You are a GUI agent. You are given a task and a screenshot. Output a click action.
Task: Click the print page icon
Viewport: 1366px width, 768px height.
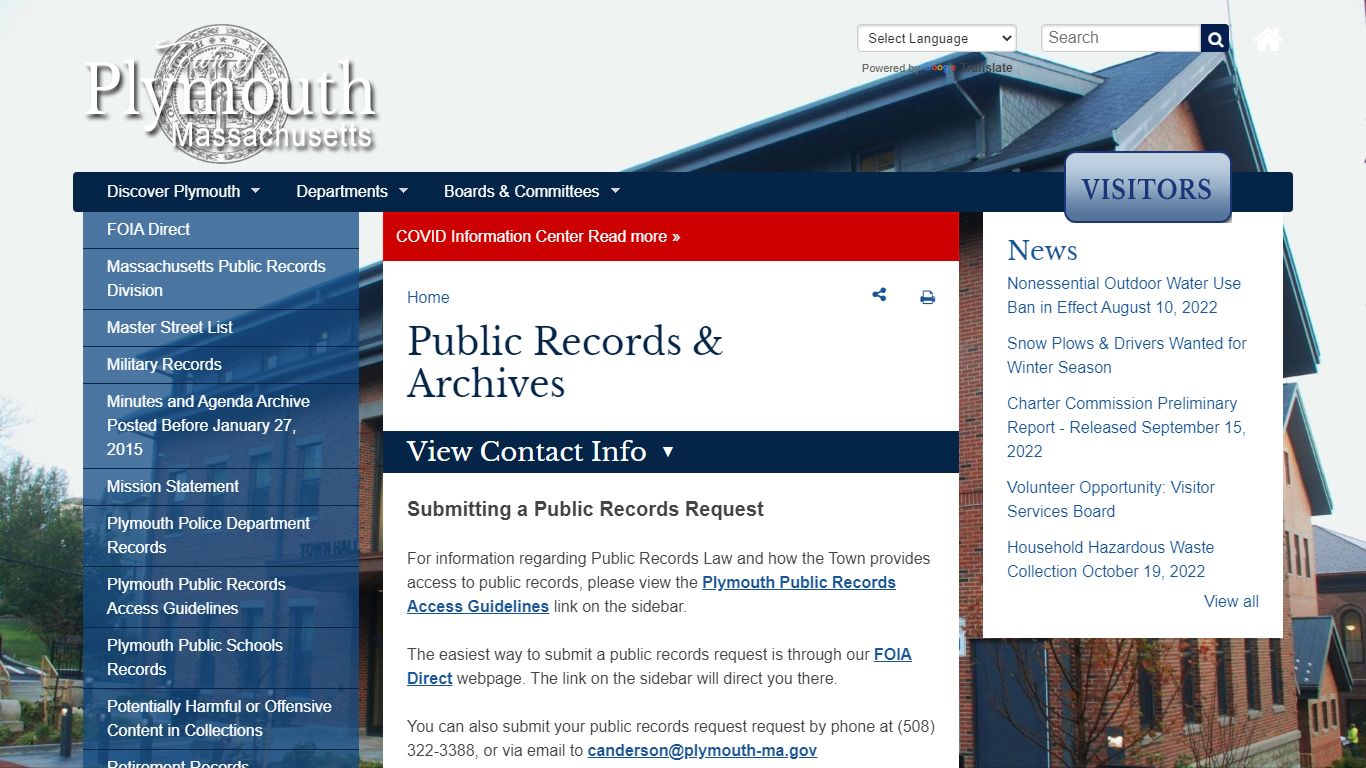coord(928,297)
